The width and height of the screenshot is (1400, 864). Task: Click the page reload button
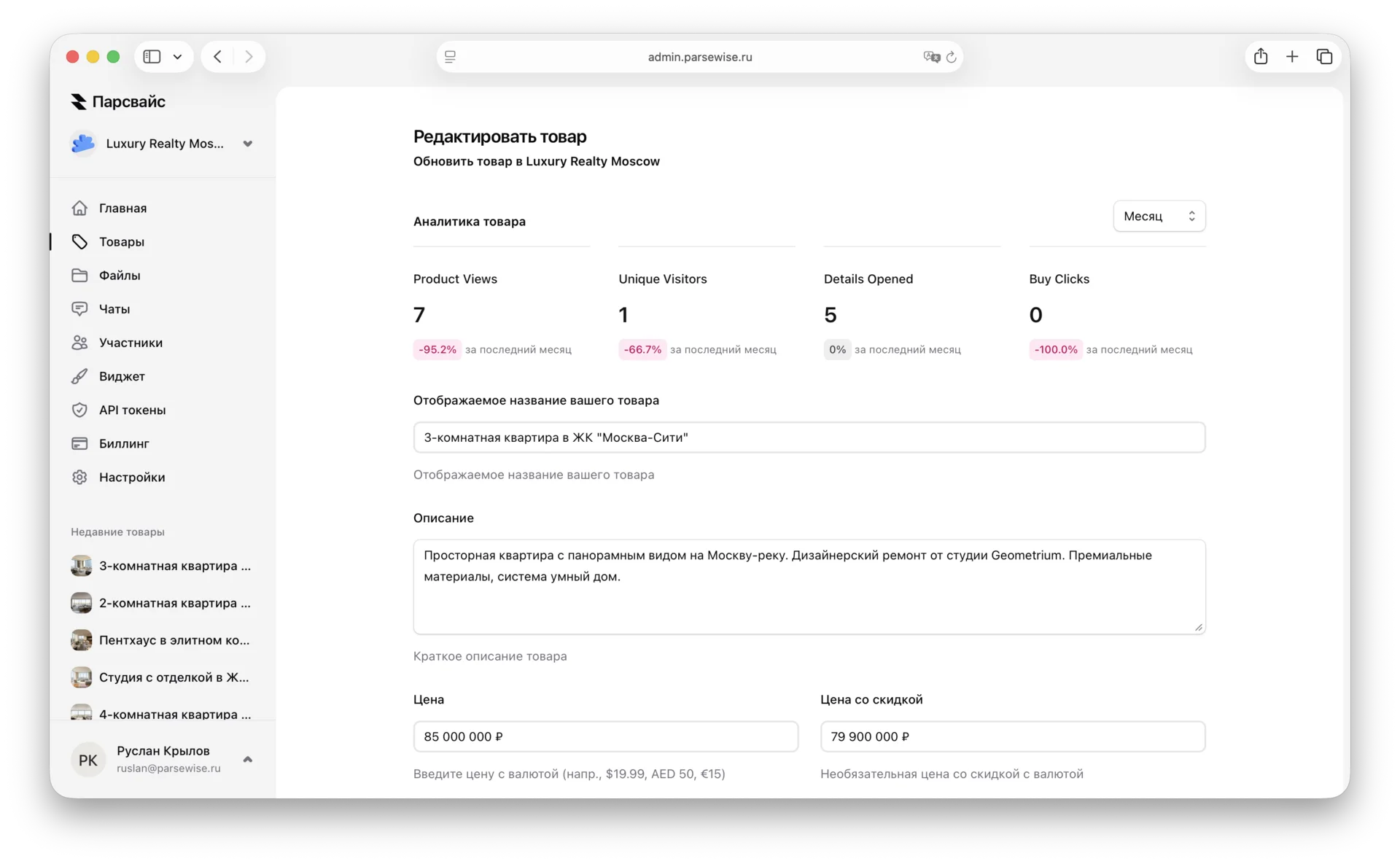(x=952, y=57)
